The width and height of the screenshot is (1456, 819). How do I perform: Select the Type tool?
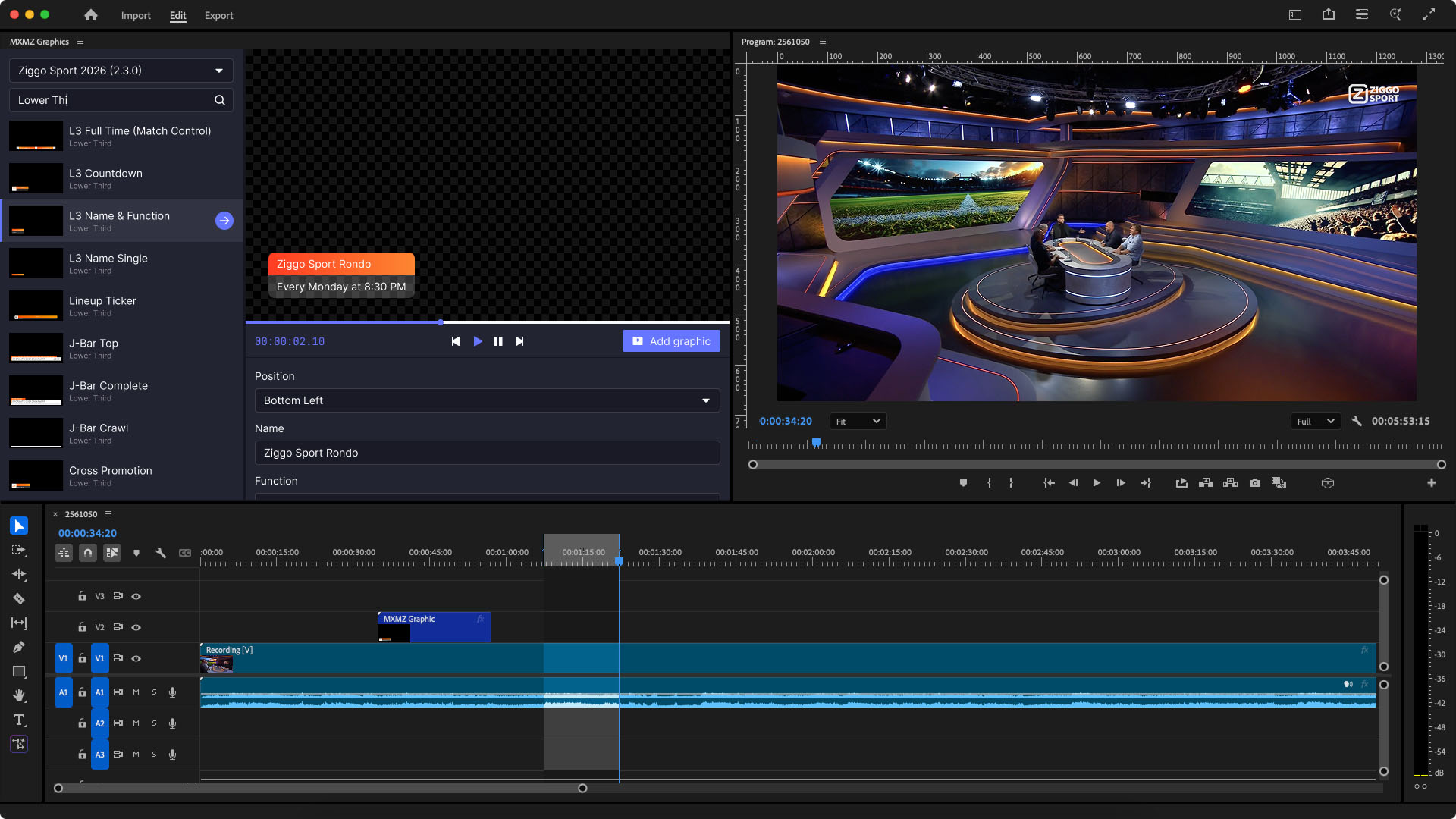19,720
